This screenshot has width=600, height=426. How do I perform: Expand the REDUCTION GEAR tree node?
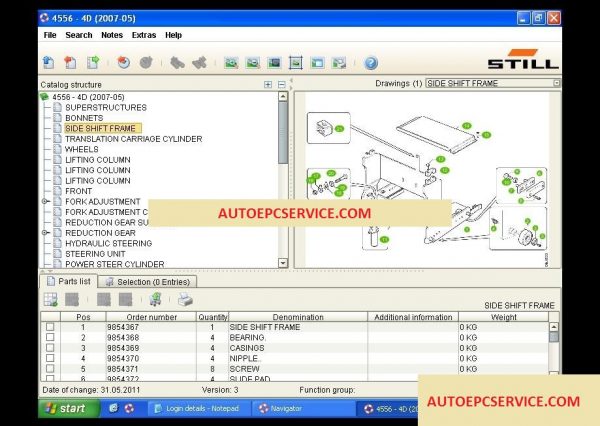(45, 233)
